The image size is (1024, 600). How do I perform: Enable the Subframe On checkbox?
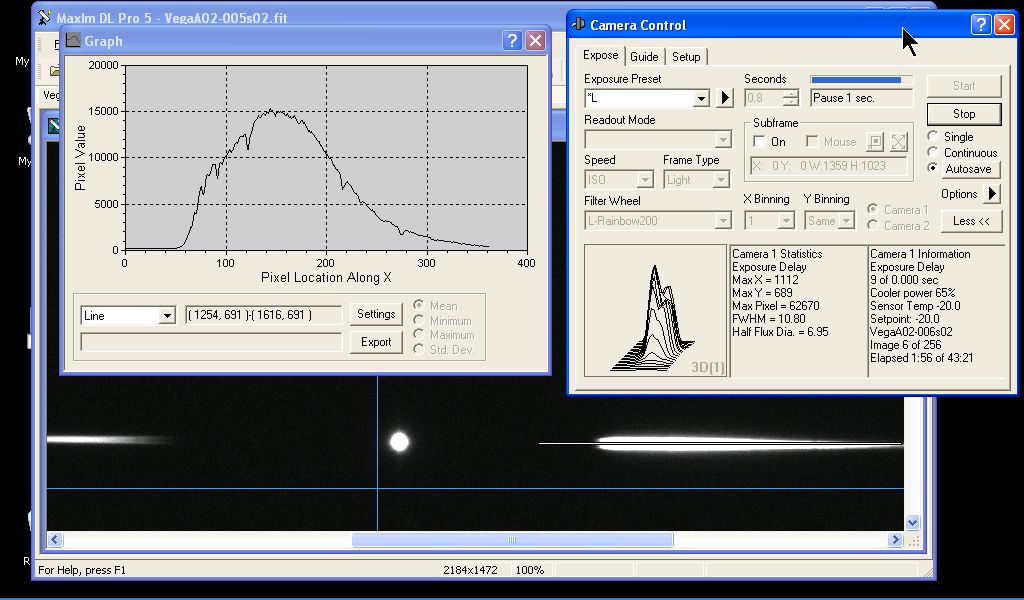(x=759, y=142)
